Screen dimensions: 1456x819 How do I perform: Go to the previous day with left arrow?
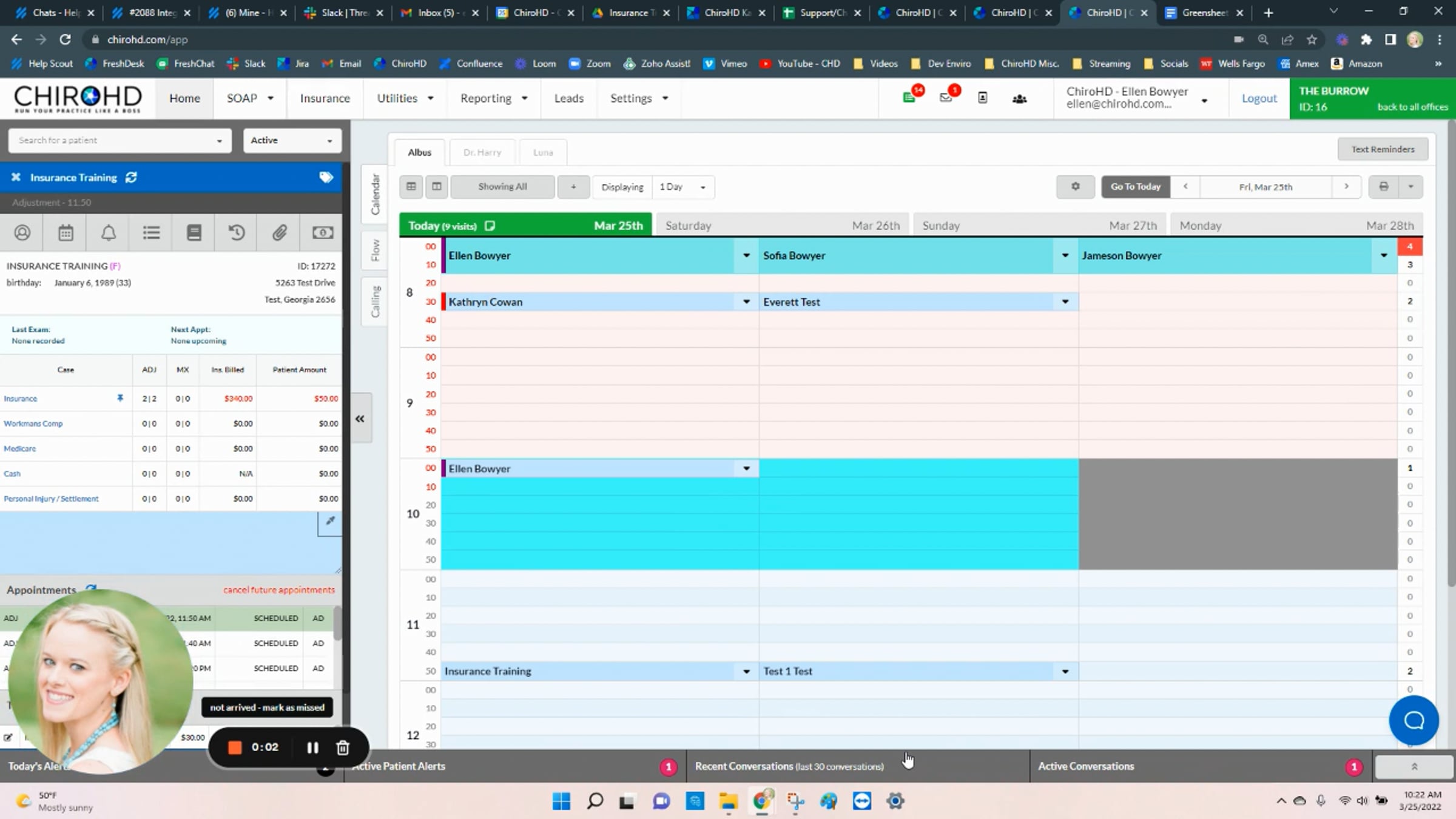(x=1185, y=187)
